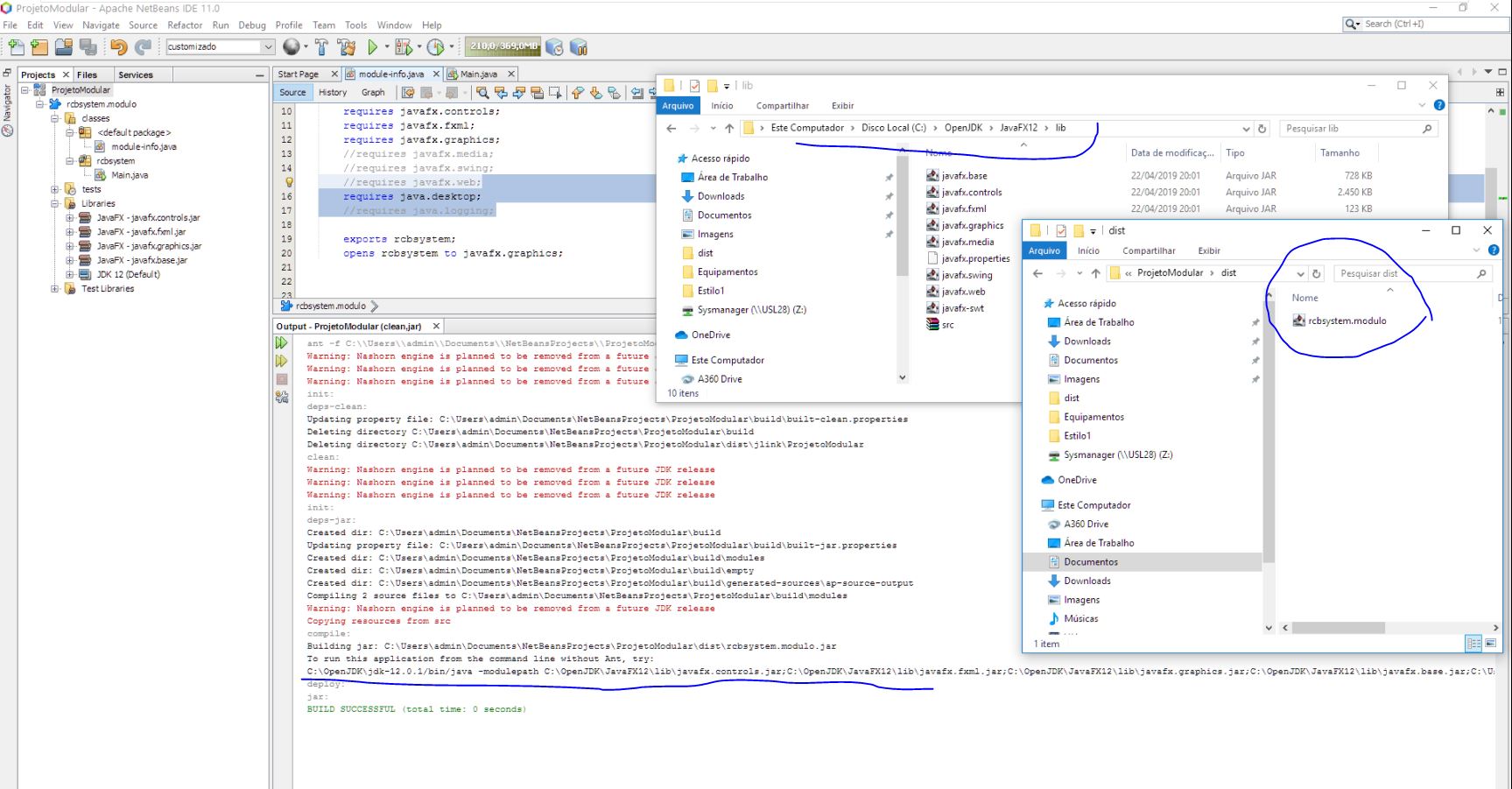Click Compartilhar tab in lib window
This screenshot has width=1512, height=789.
(x=782, y=106)
